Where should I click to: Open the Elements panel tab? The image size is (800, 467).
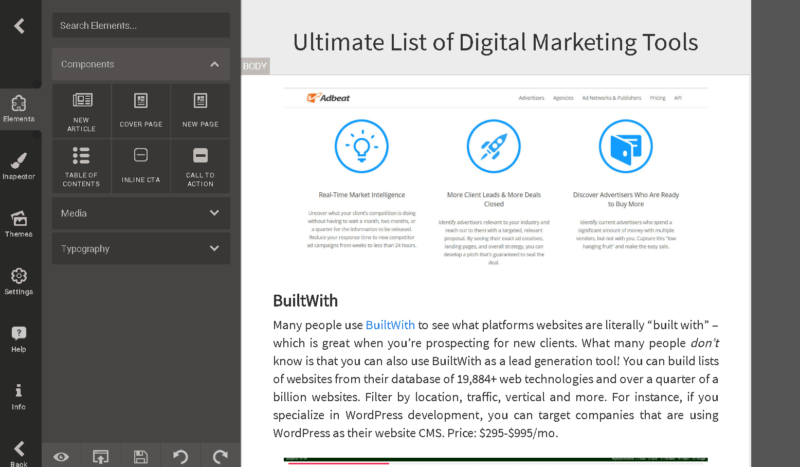[x=19, y=109]
